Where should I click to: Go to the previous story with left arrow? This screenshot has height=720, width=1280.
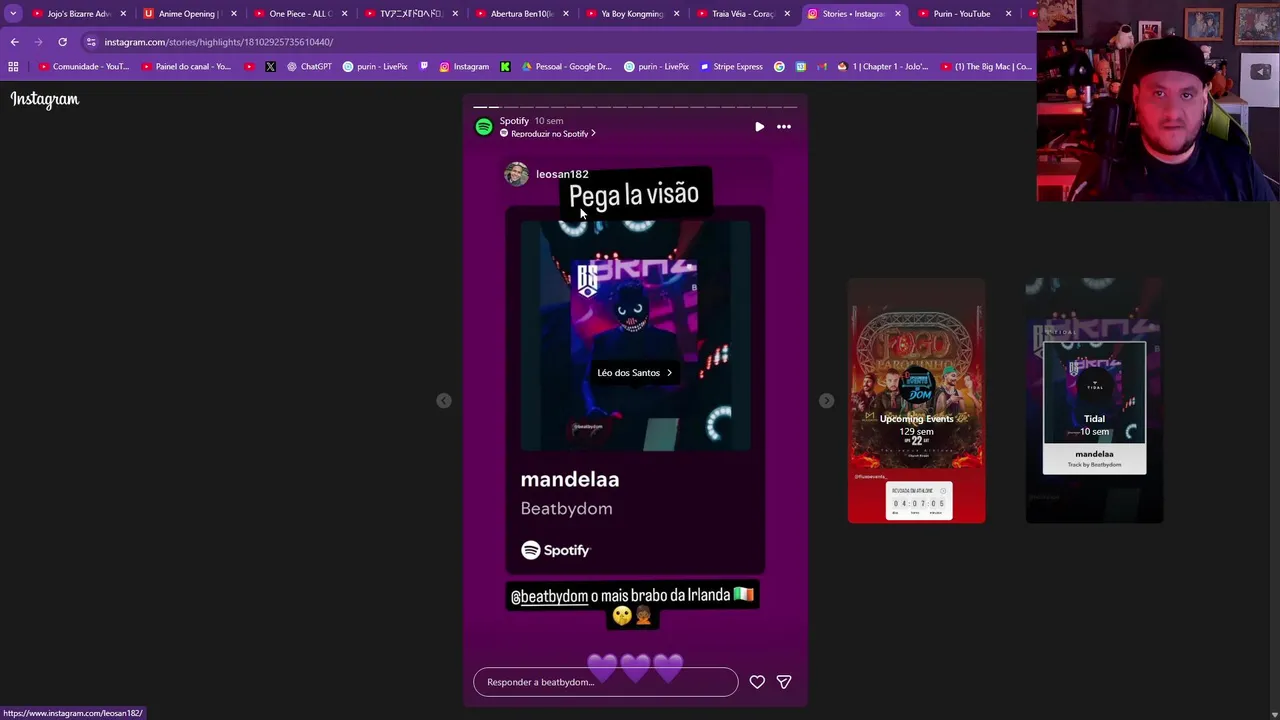click(x=444, y=401)
